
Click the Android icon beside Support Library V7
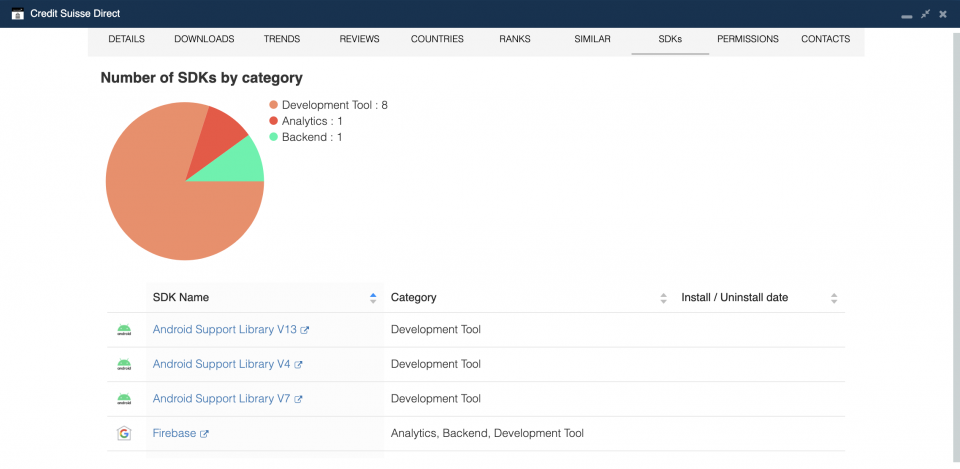click(x=124, y=399)
